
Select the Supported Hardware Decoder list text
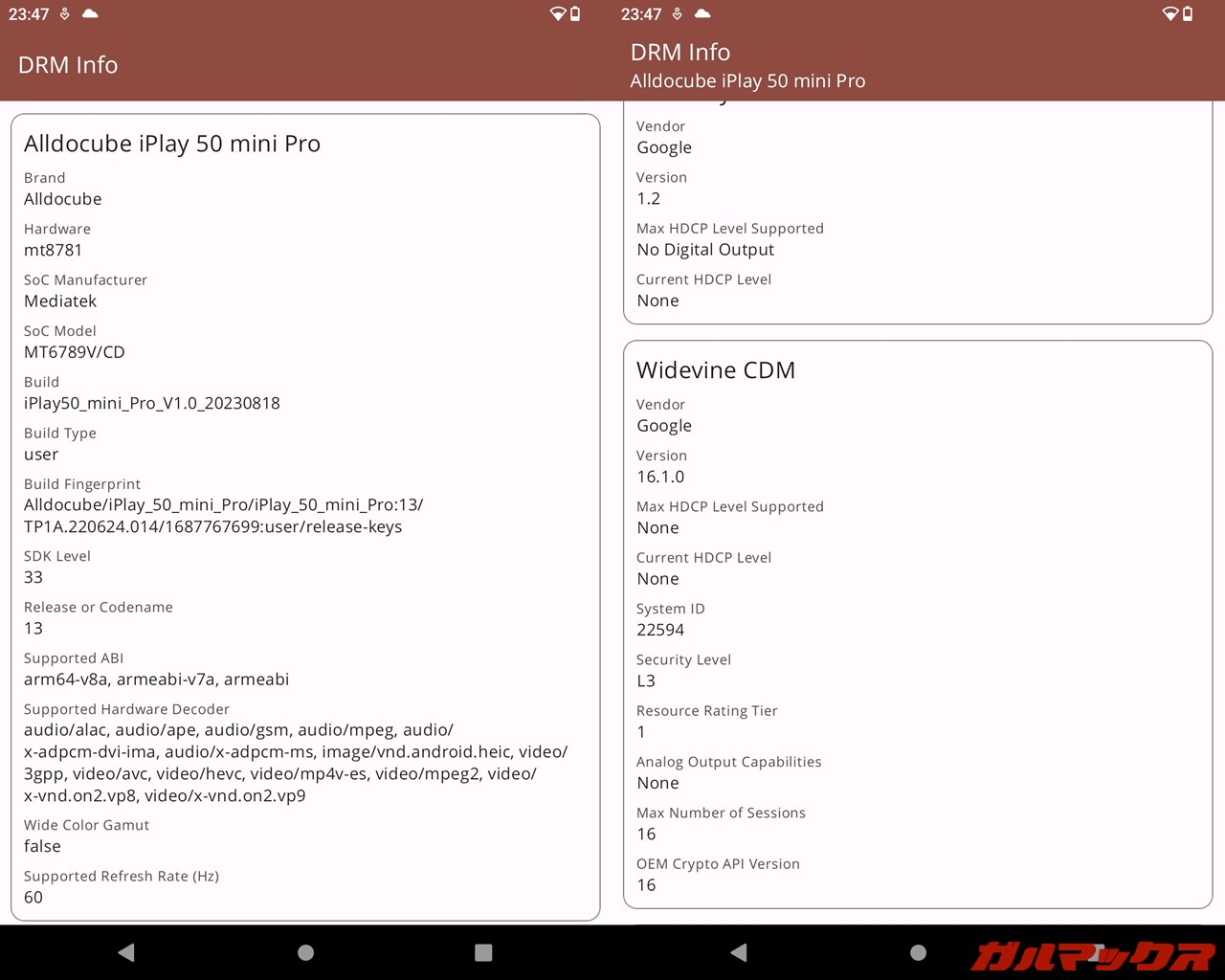click(295, 763)
